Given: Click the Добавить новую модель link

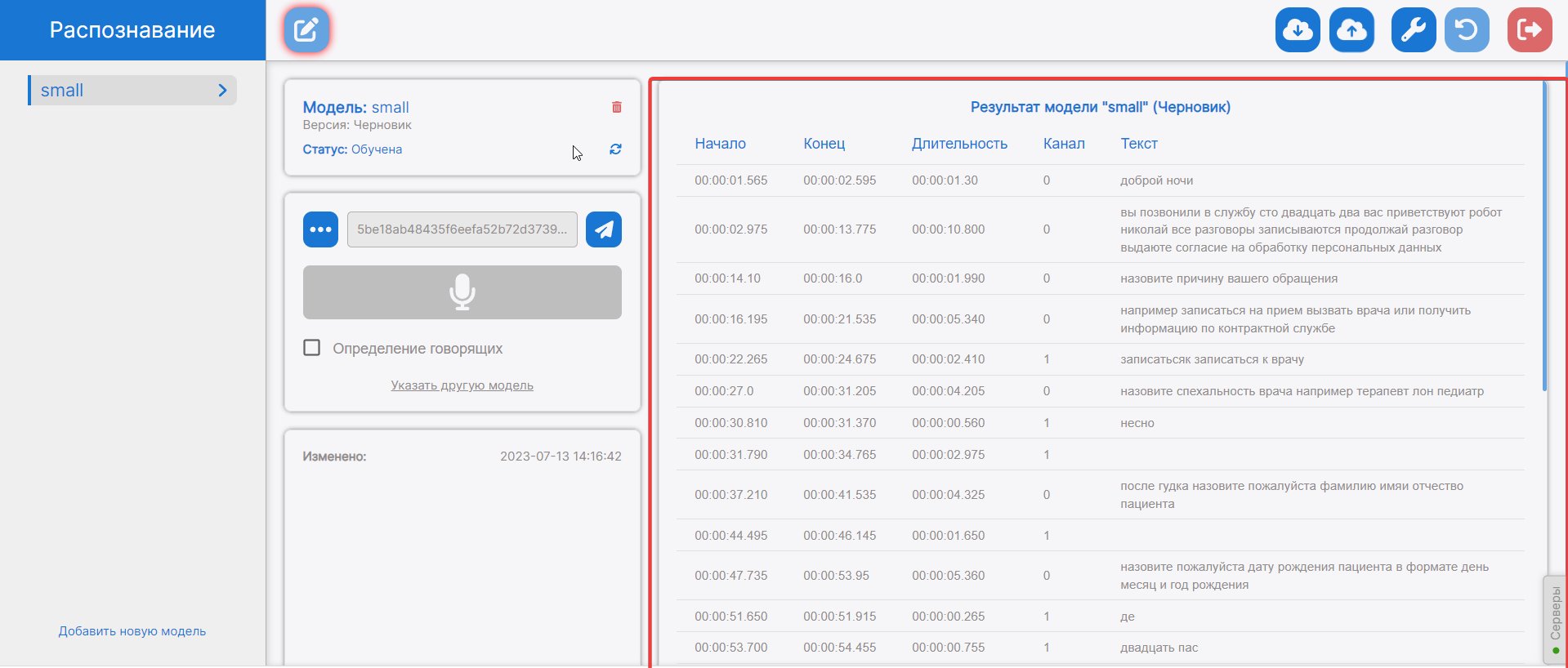Looking at the screenshot, I should click(x=132, y=631).
